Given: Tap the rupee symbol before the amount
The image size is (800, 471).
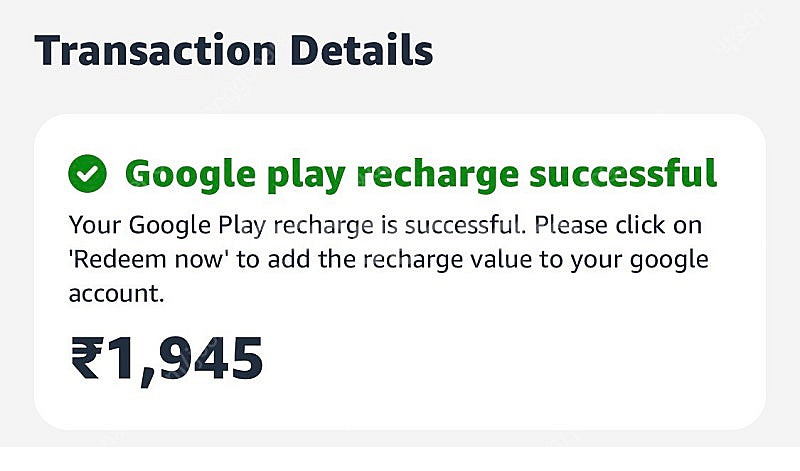Looking at the screenshot, I should pyautogui.click(x=87, y=358).
